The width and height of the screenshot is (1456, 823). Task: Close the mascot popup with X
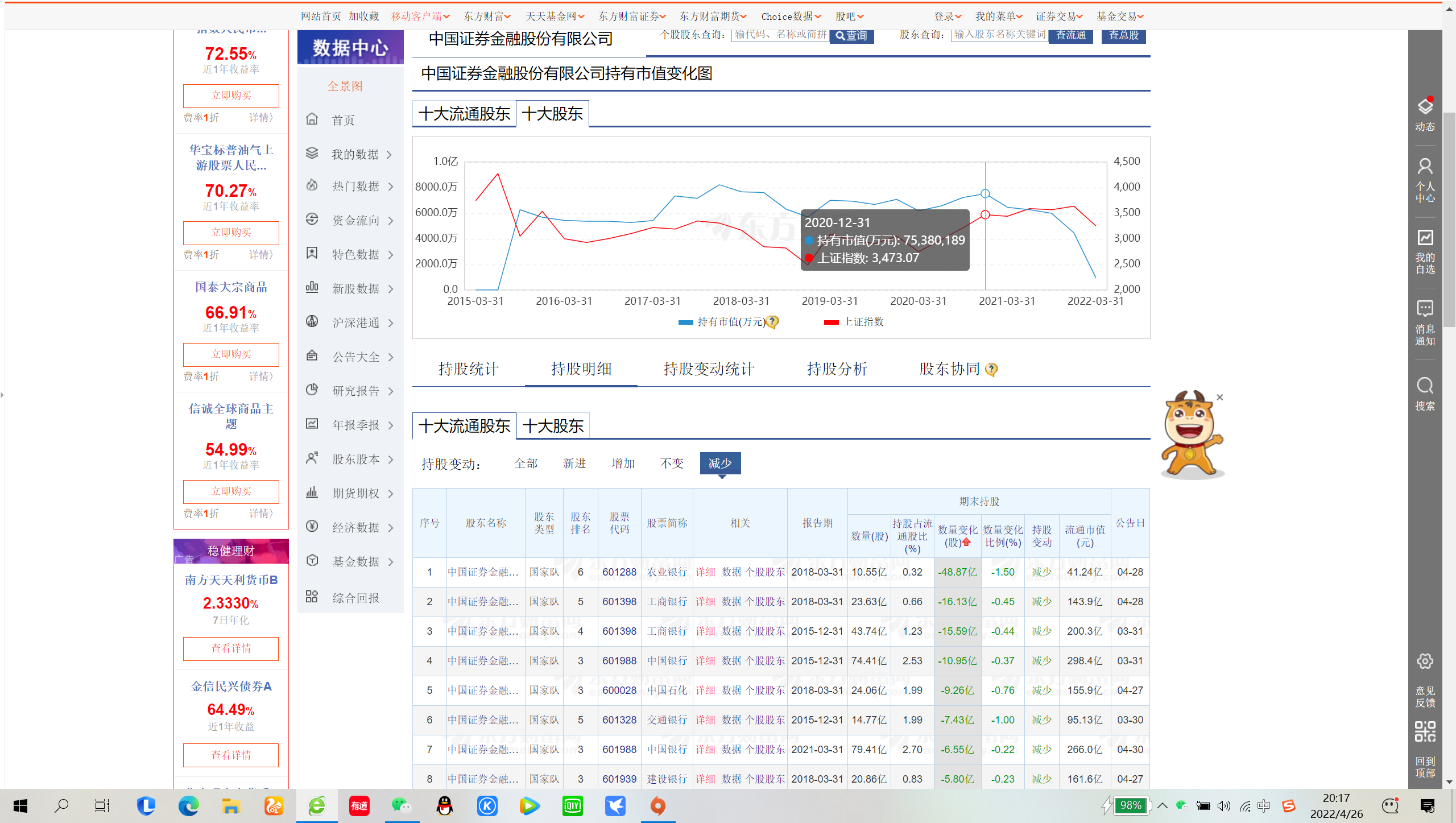pyautogui.click(x=1219, y=397)
